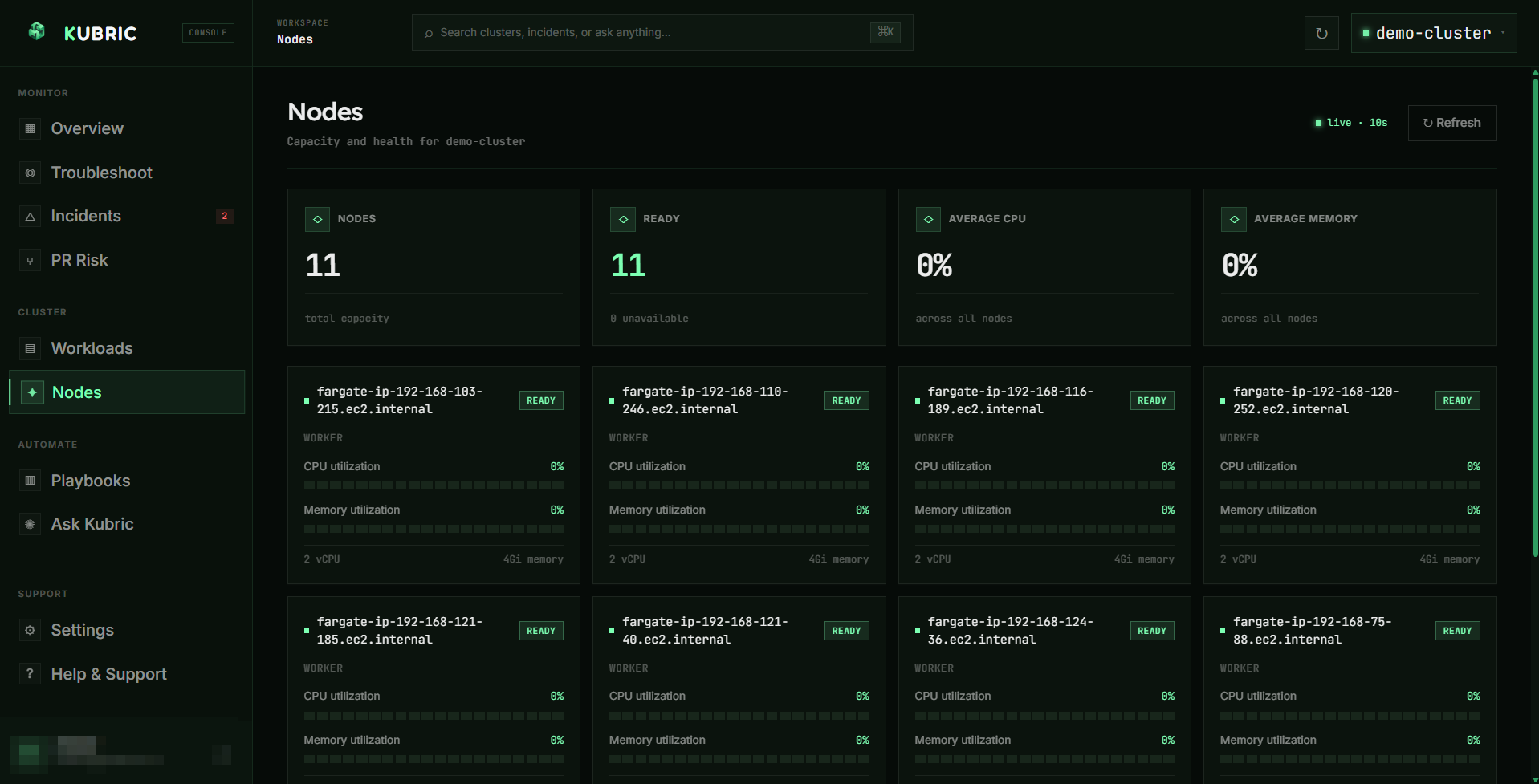Image resolution: width=1539 pixels, height=784 pixels.
Task: Click the 'total capacity' text
Action: (347, 319)
